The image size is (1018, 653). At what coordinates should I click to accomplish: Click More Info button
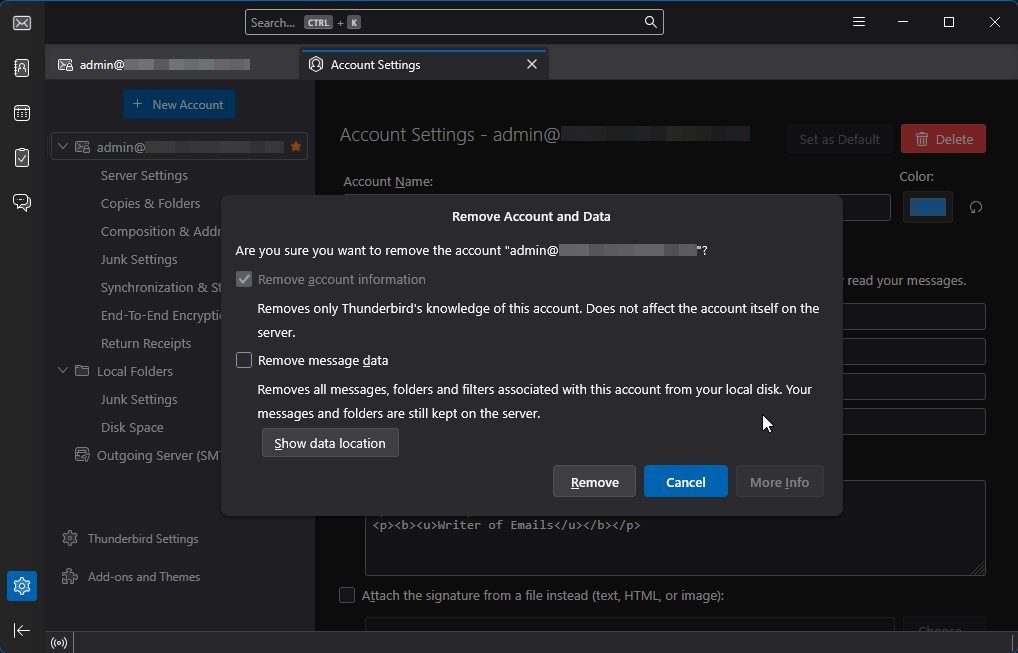tap(780, 482)
